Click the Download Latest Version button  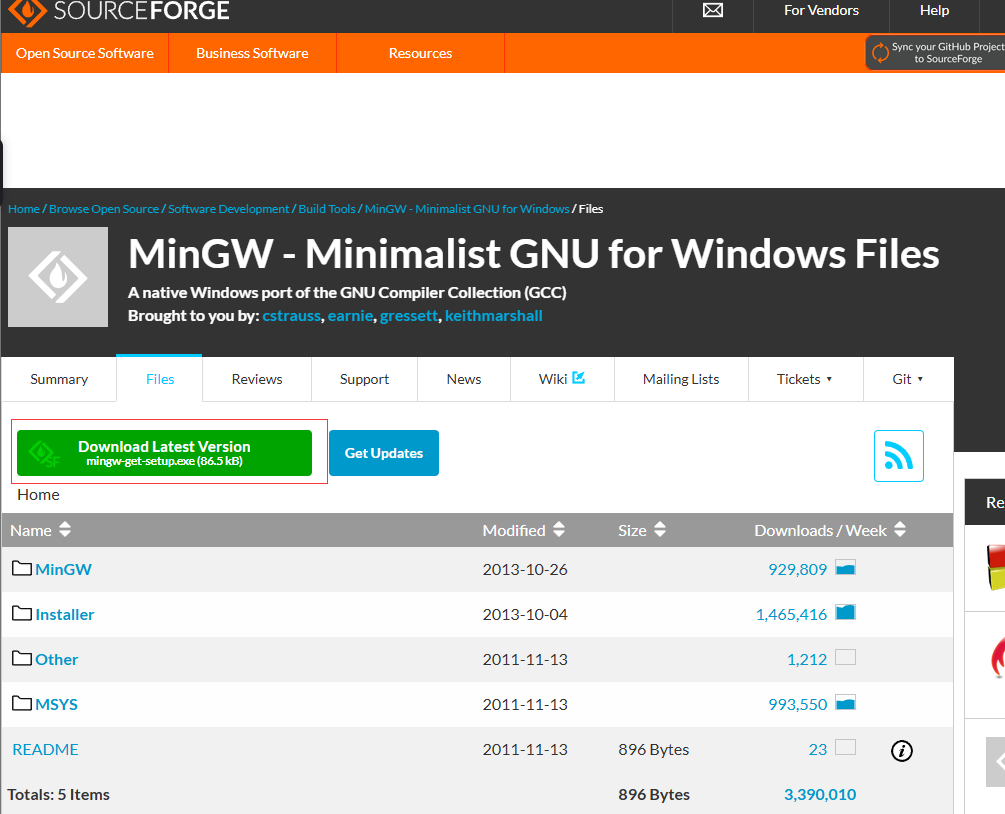coord(164,453)
